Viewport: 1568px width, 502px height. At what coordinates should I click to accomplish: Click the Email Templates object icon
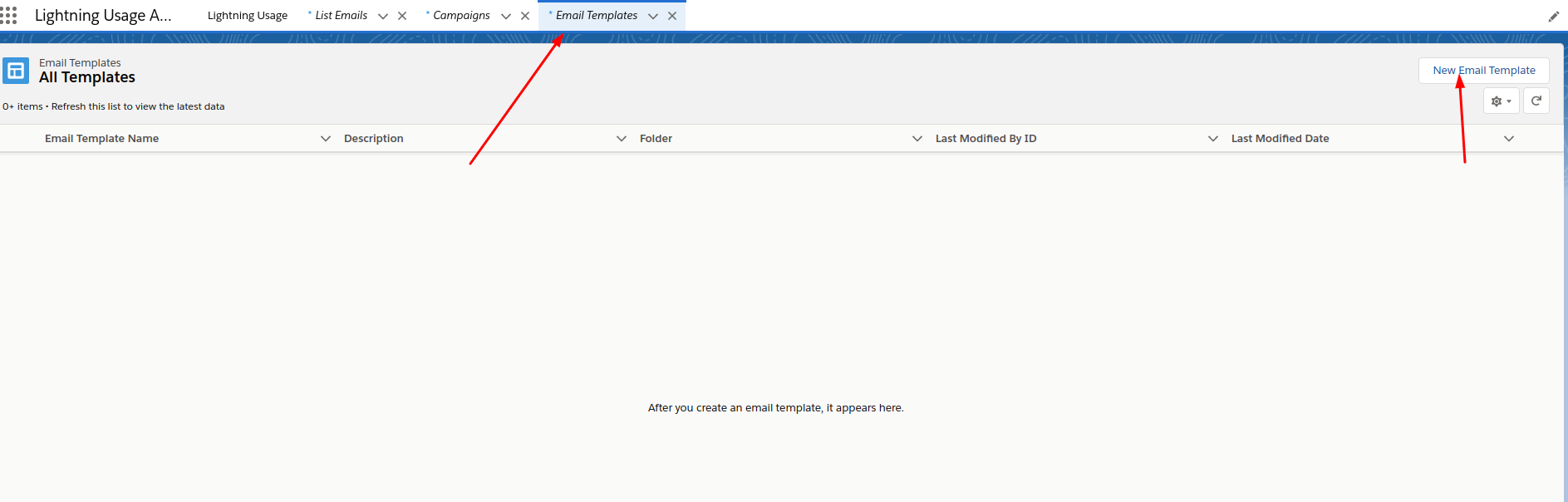(x=16, y=71)
